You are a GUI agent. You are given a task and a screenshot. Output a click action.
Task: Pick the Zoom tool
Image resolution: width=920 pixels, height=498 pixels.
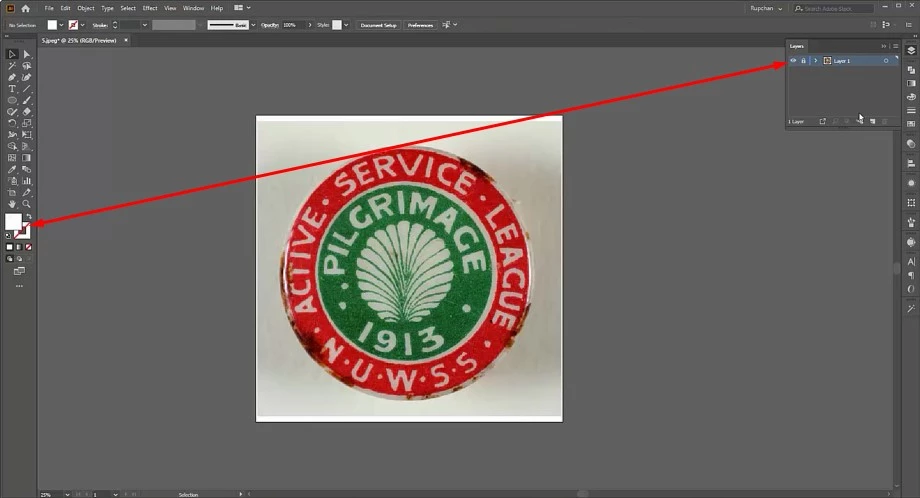tap(26, 204)
